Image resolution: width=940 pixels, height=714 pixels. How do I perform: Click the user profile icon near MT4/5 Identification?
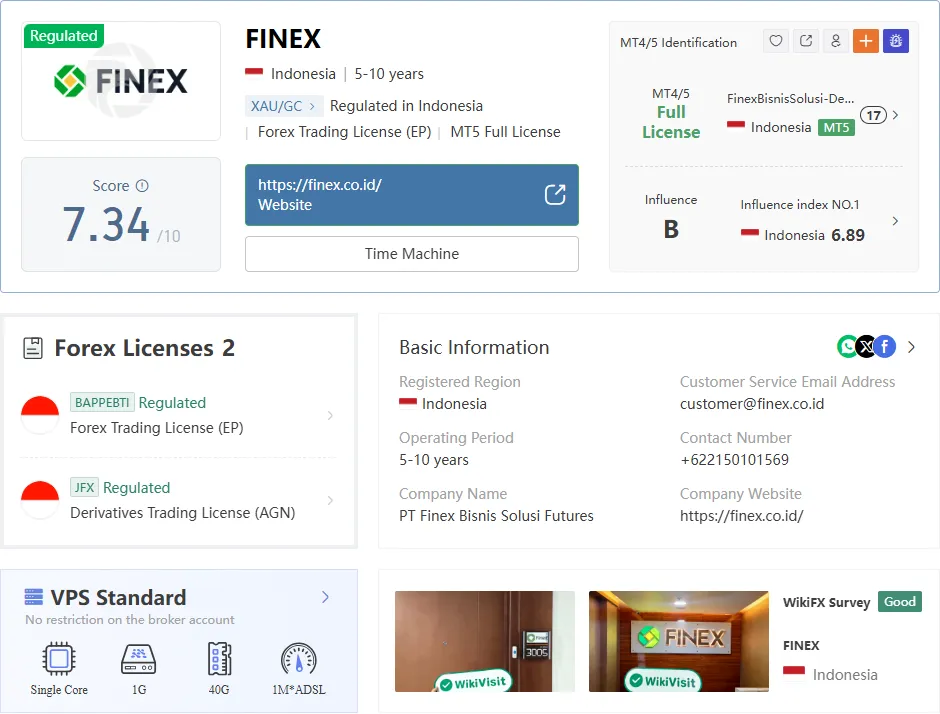point(836,41)
